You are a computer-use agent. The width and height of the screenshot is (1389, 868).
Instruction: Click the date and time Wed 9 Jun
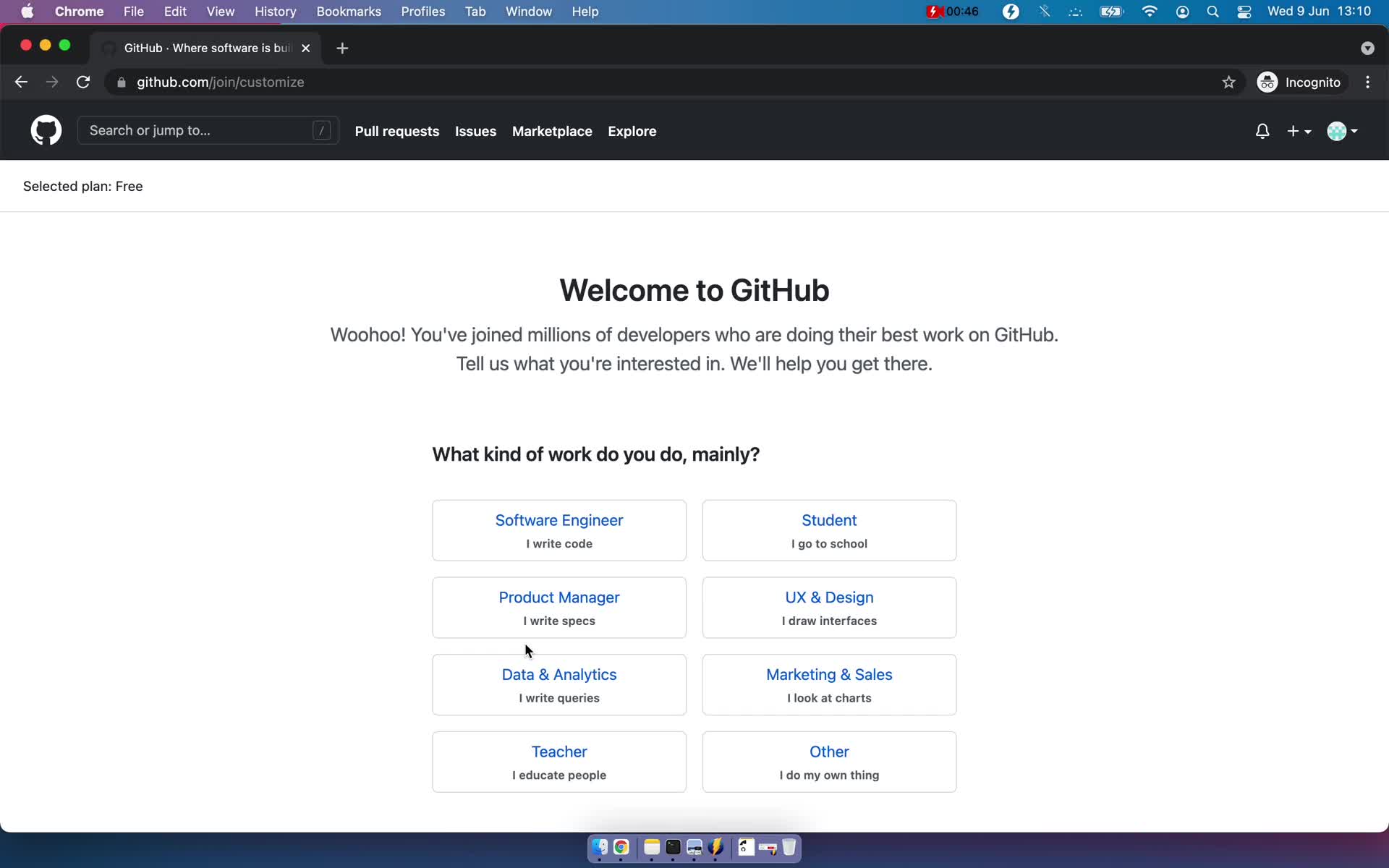click(1319, 12)
